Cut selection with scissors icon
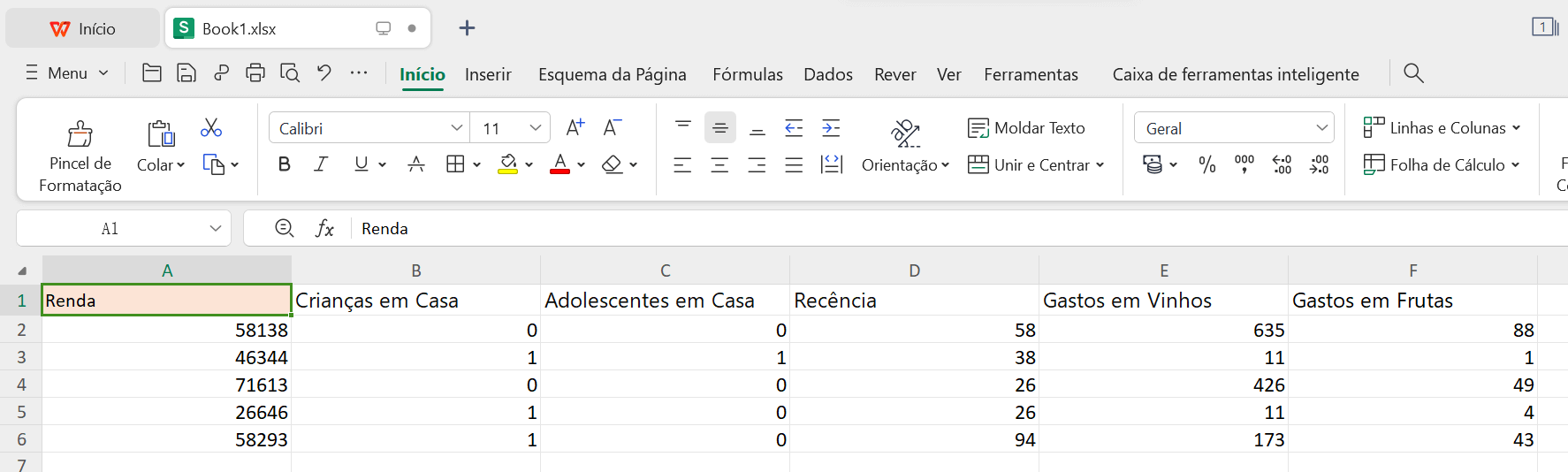1568x472 pixels. 211,128
